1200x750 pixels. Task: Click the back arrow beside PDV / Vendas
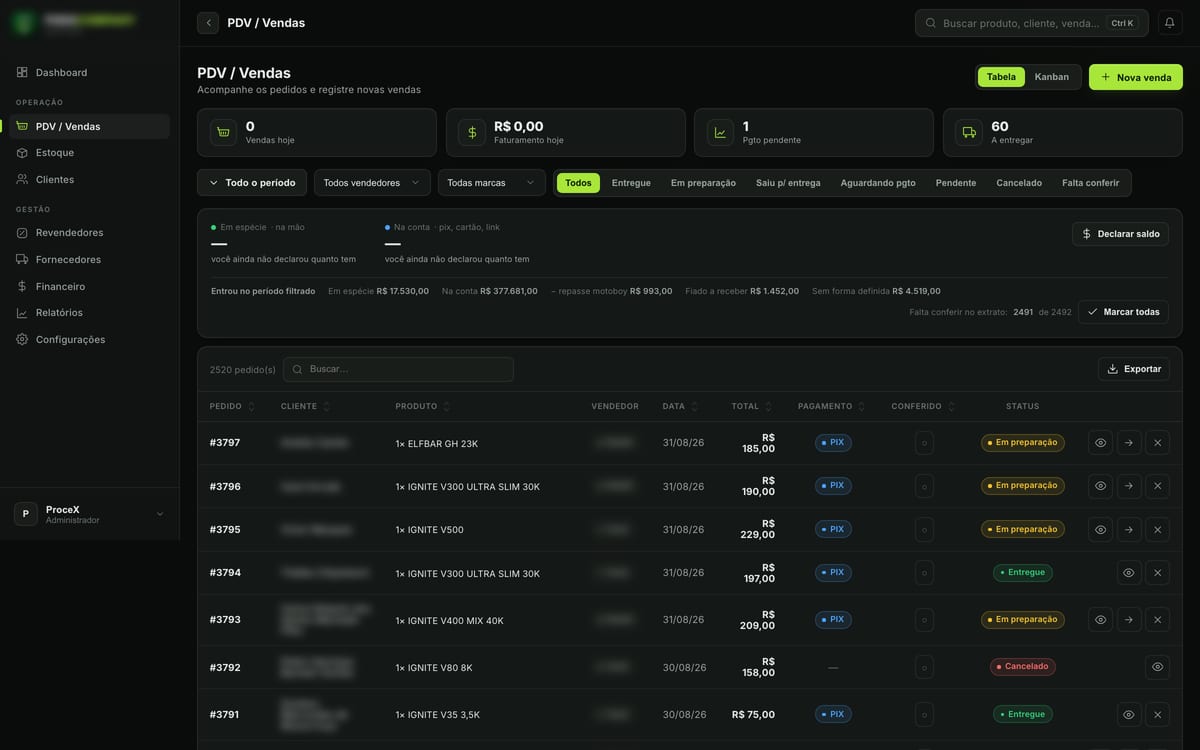(x=208, y=23)
